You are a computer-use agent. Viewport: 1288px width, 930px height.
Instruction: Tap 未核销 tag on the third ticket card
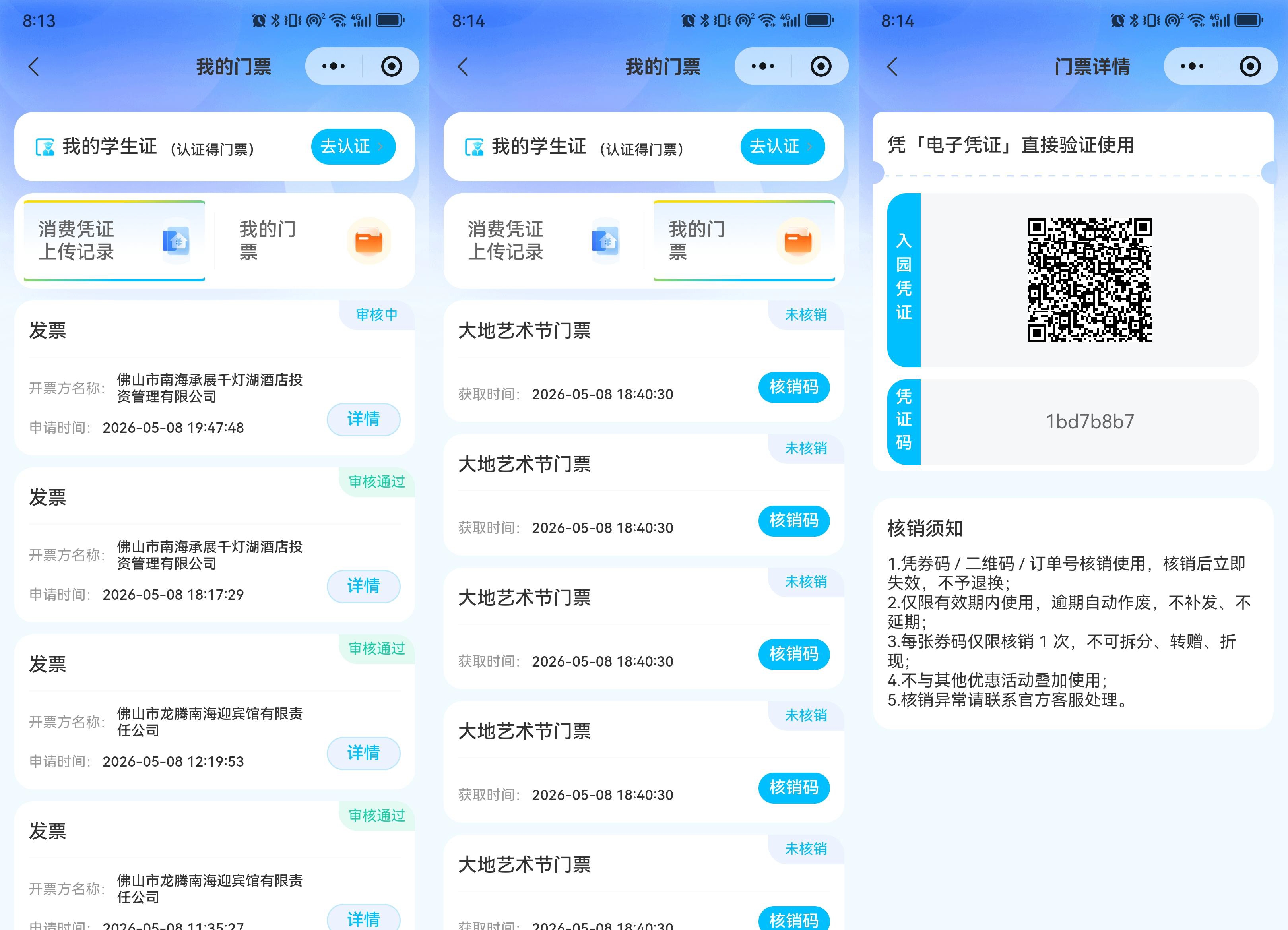point(806,581)
